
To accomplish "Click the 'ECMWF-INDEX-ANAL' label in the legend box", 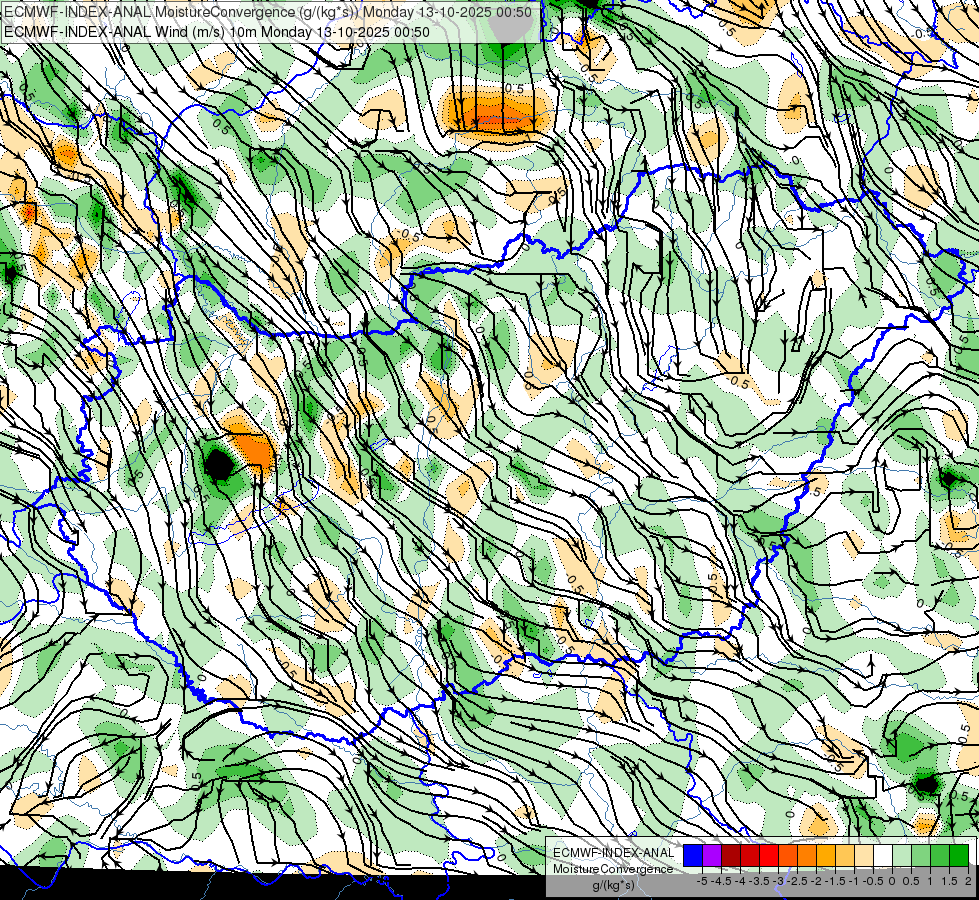I will point(614,853).
